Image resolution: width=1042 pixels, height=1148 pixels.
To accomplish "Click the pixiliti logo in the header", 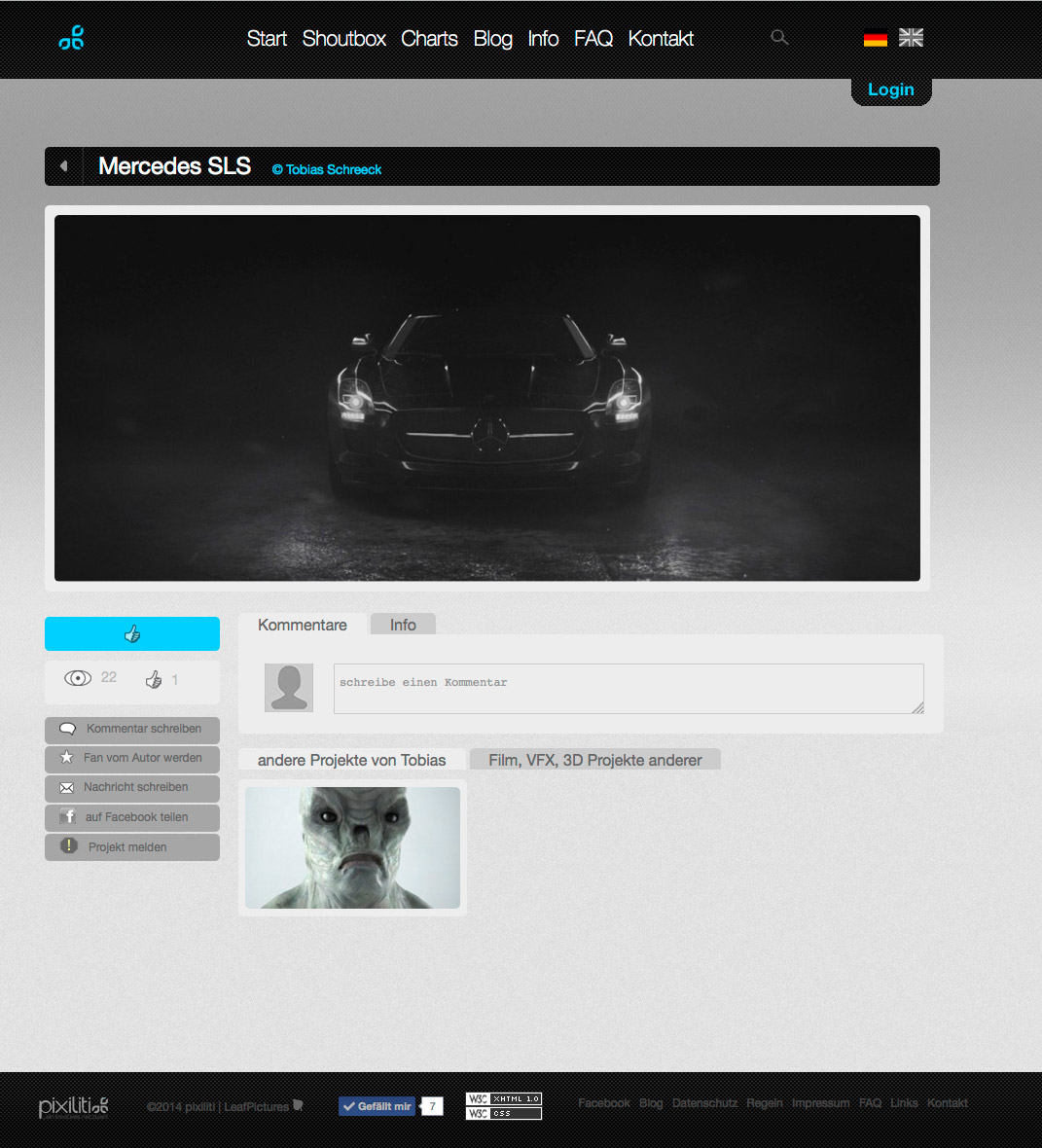I will click(x=71, y=37).
